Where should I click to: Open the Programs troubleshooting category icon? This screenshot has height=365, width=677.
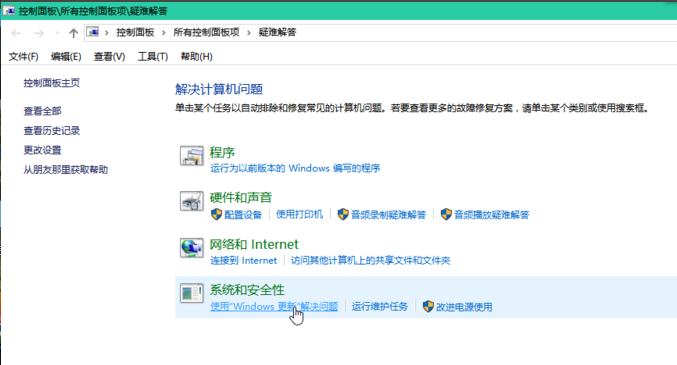point(192,156)
